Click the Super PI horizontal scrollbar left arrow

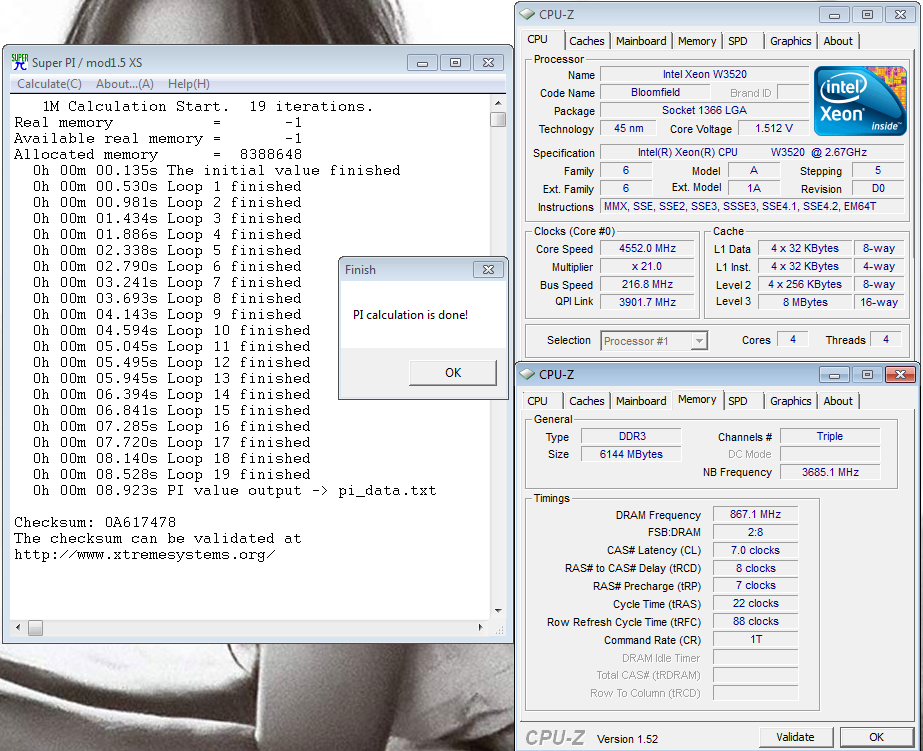(x=18, y=627)
